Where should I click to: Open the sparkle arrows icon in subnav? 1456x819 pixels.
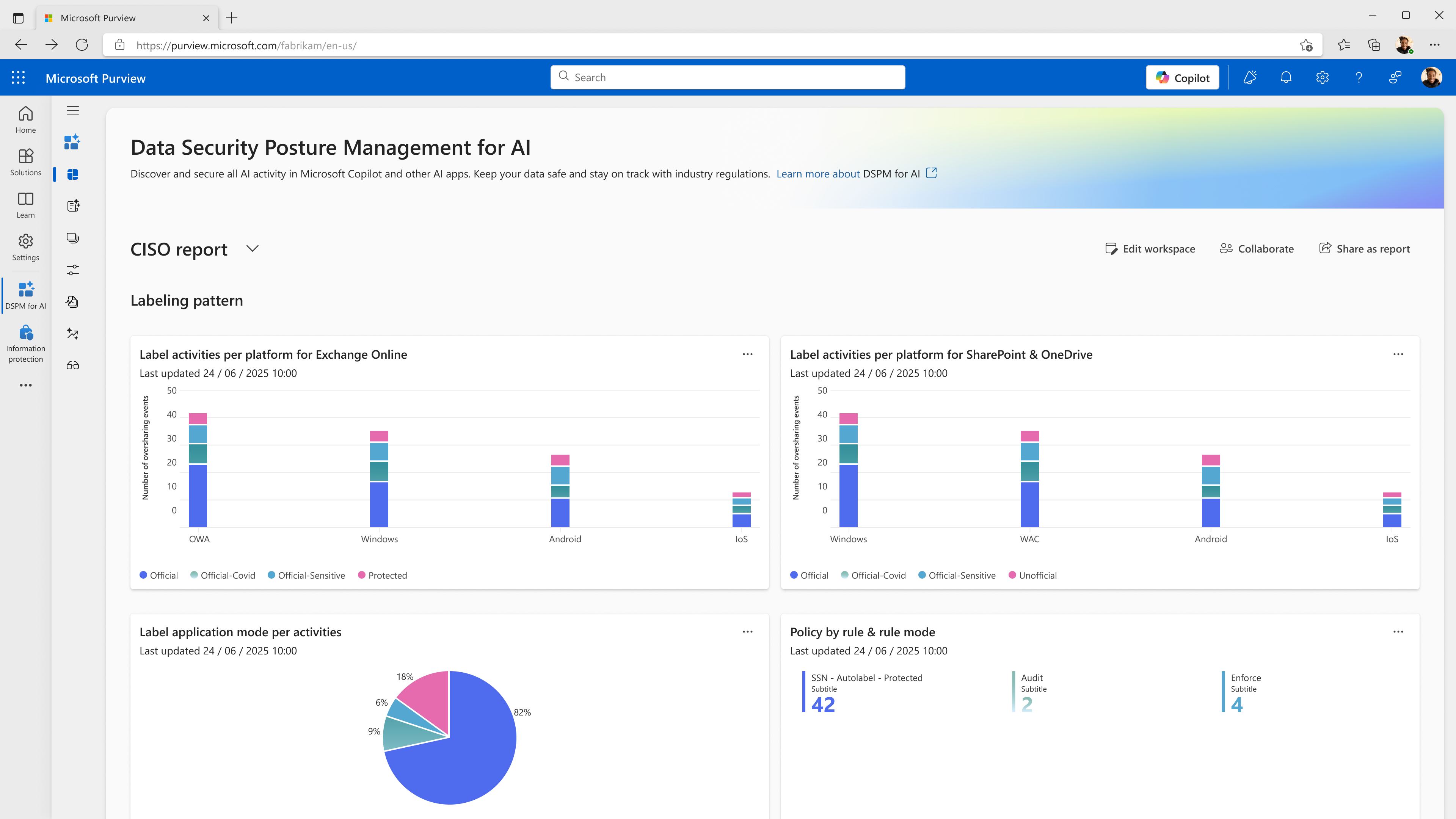point(72,334)
